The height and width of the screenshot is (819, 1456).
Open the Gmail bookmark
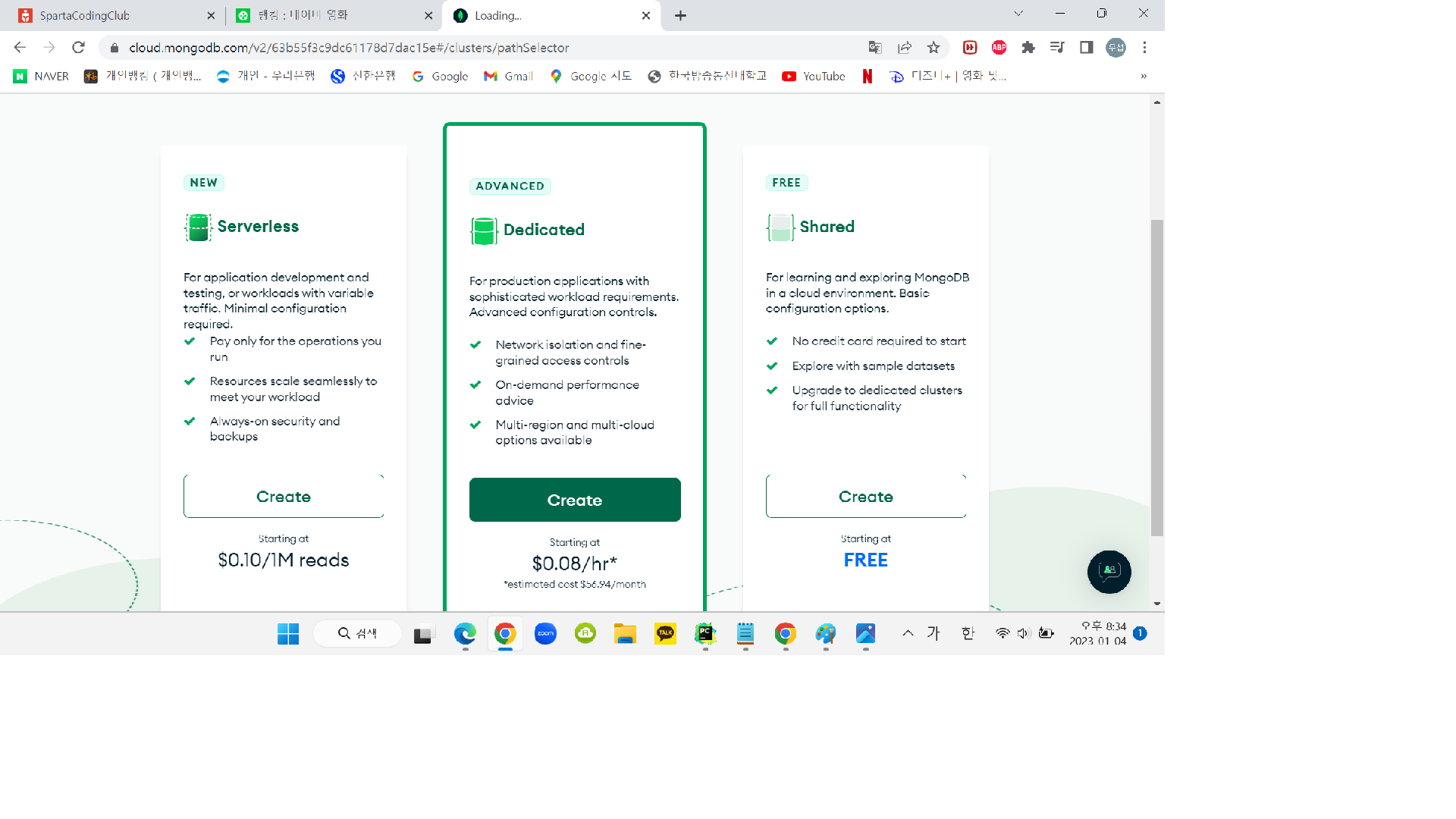pyautogui.click(x=508, y=76)
